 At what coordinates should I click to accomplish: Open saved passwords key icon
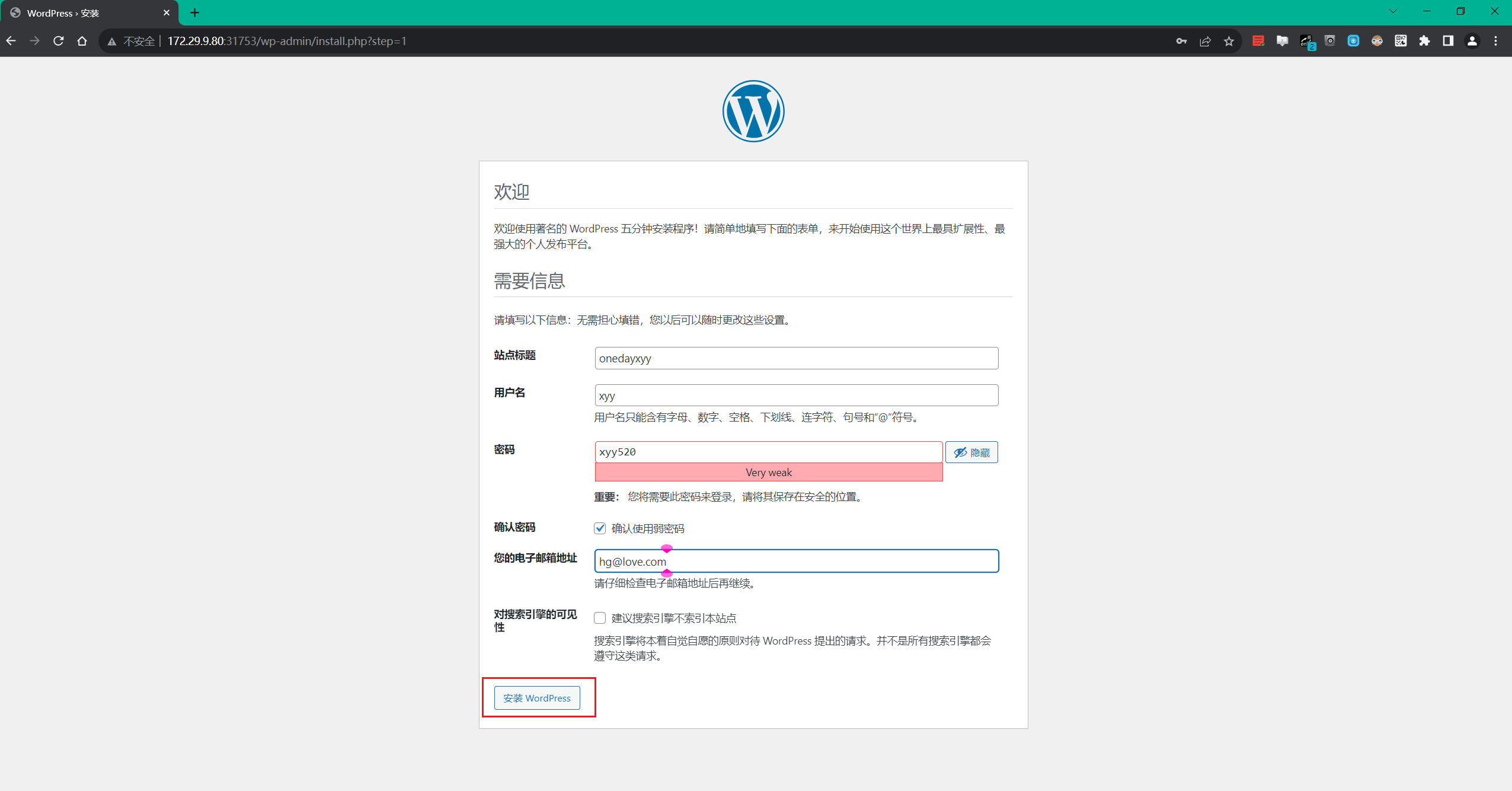[x=1181, y=41]
